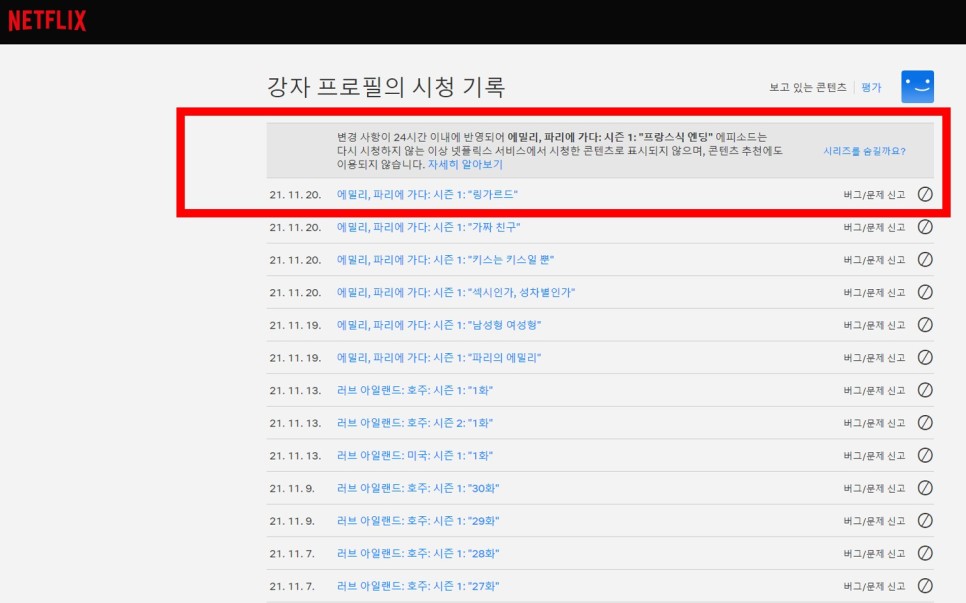Open the 자세히 알아보기 link
966x603 pixels.
[465, 164]
